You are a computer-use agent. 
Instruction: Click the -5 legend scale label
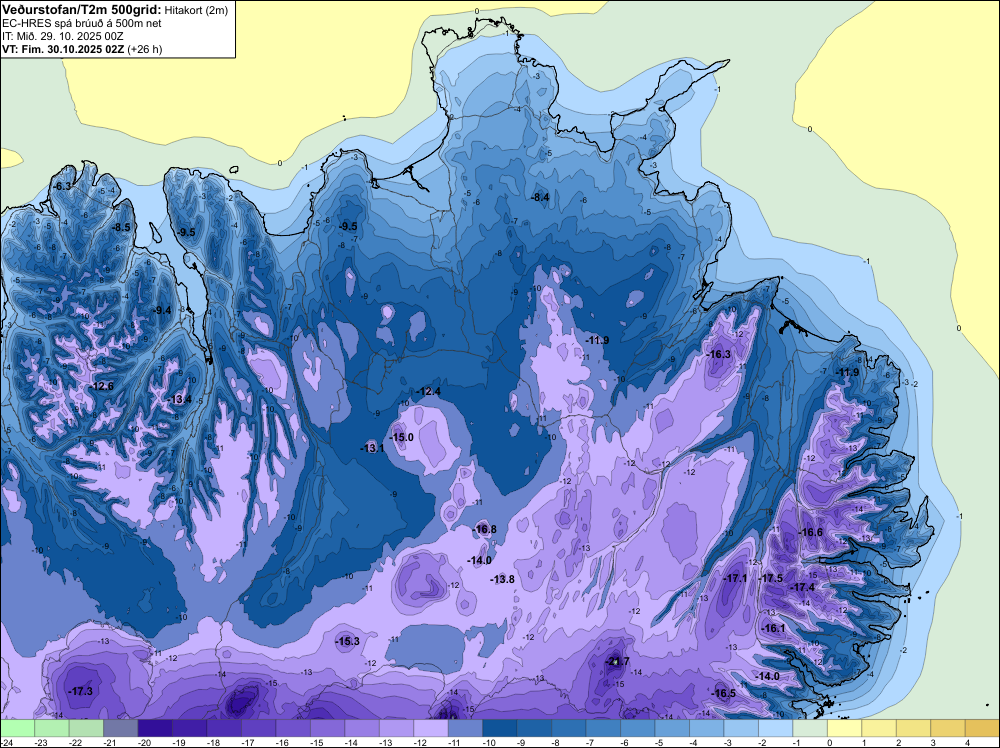(x=661, y=742)
